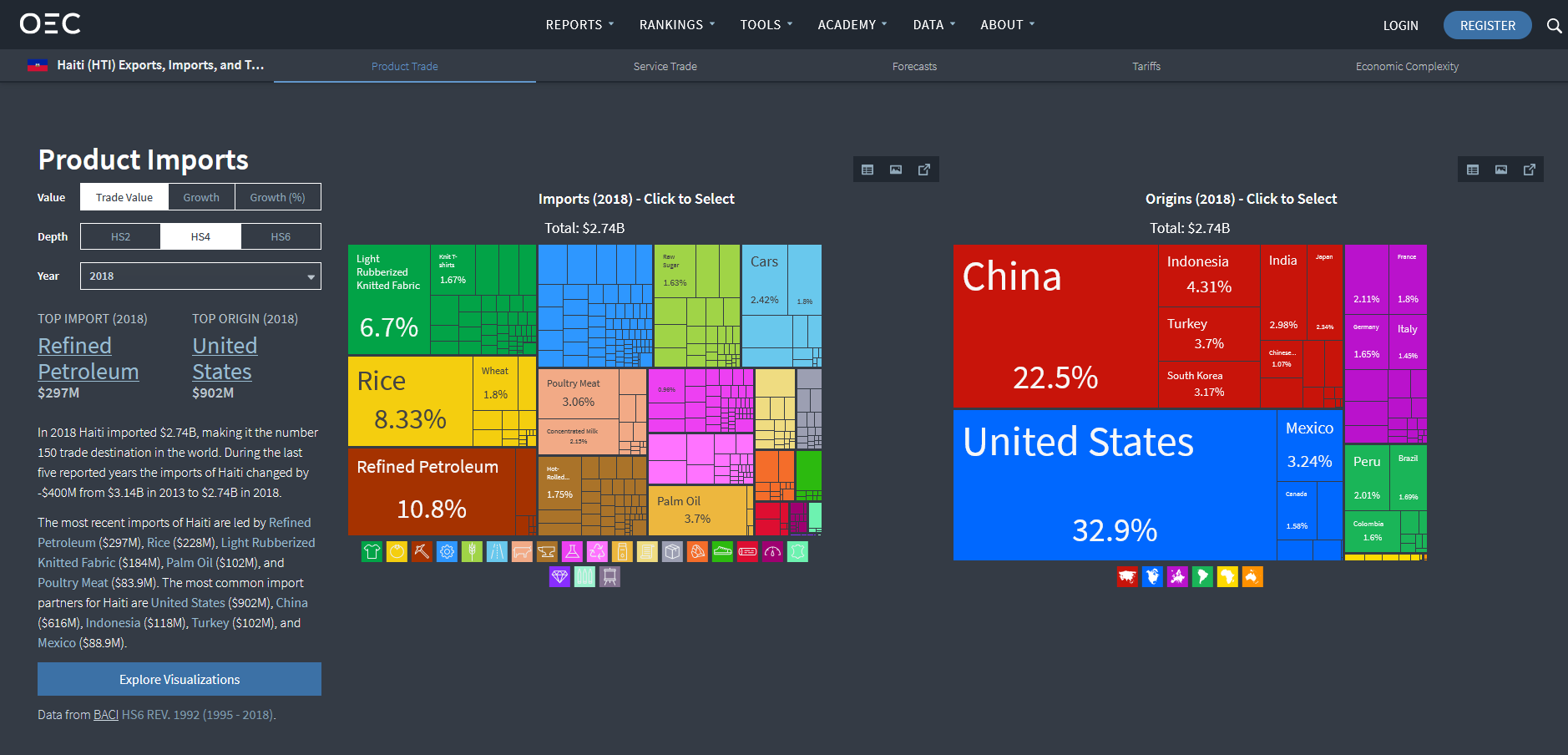This screenshot has width=1568, height=755.
Task: Click the red Asia continent filter icon
Action: click(x=1127, y=577)
